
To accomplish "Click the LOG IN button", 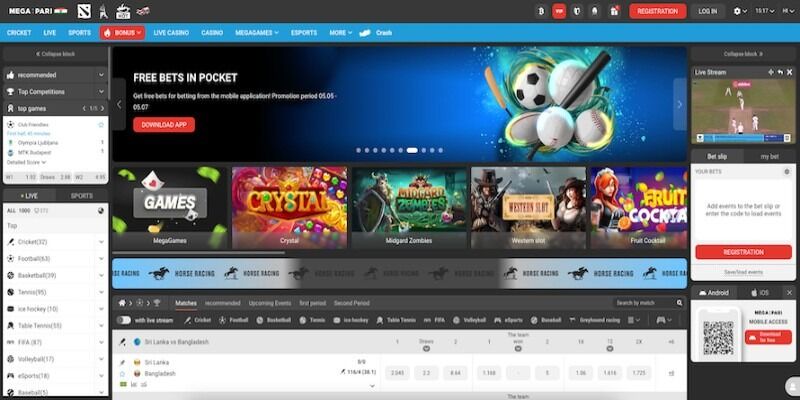I will pos(708,11).
